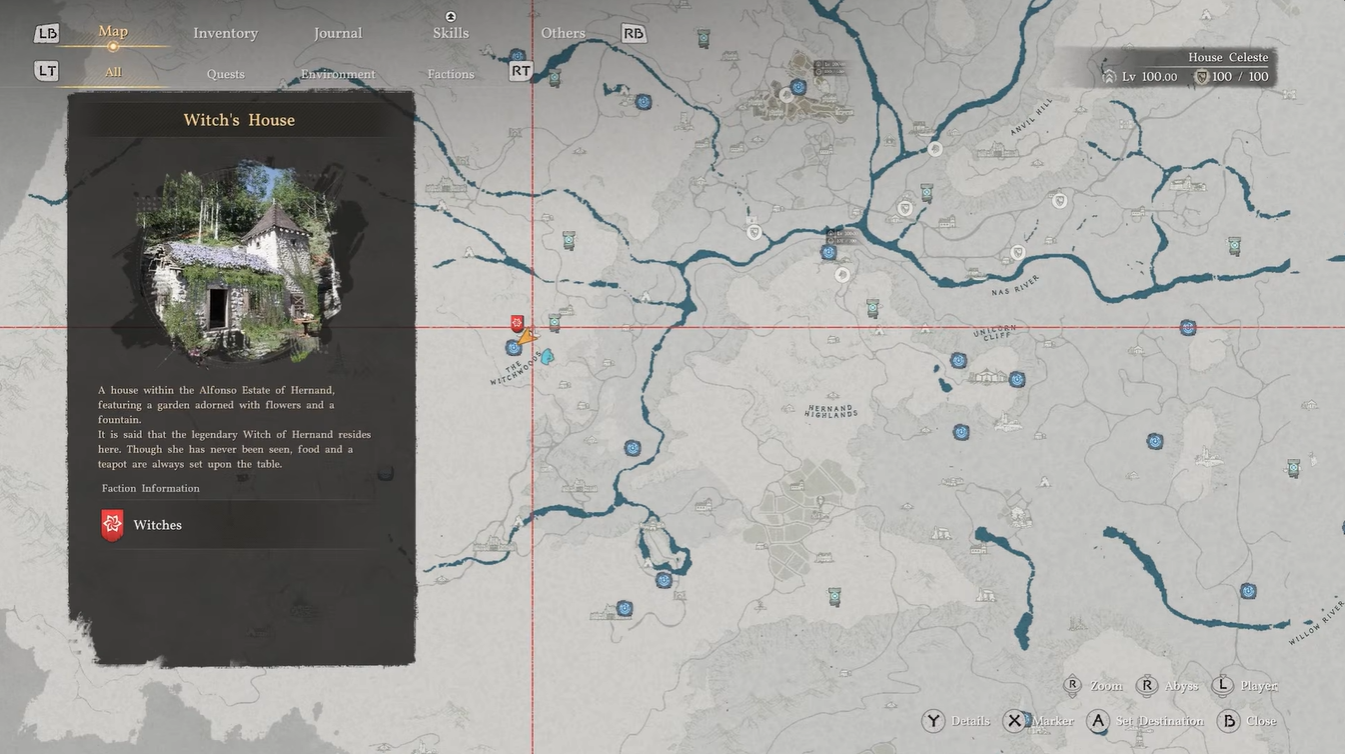Center map with the Player label
The height and width of the screenshot is (754, 1345).
(x=1259, y=686)
